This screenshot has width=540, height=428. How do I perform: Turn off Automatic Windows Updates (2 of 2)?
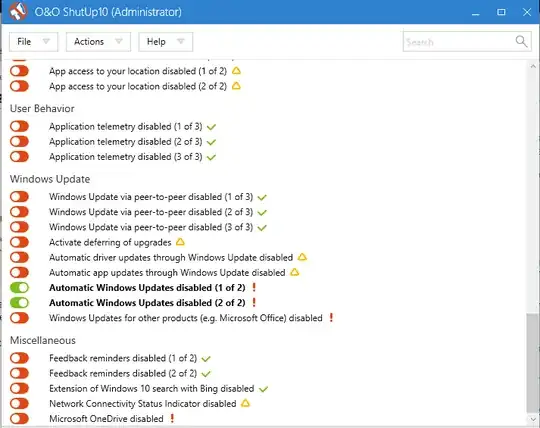pos(19,303)
